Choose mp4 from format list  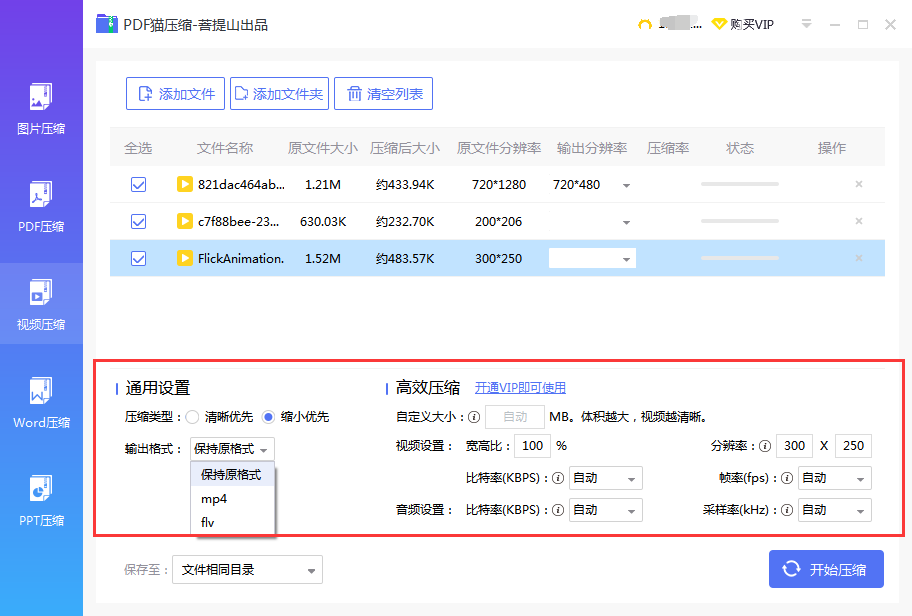pyautogui.click(x=232, y=499)
